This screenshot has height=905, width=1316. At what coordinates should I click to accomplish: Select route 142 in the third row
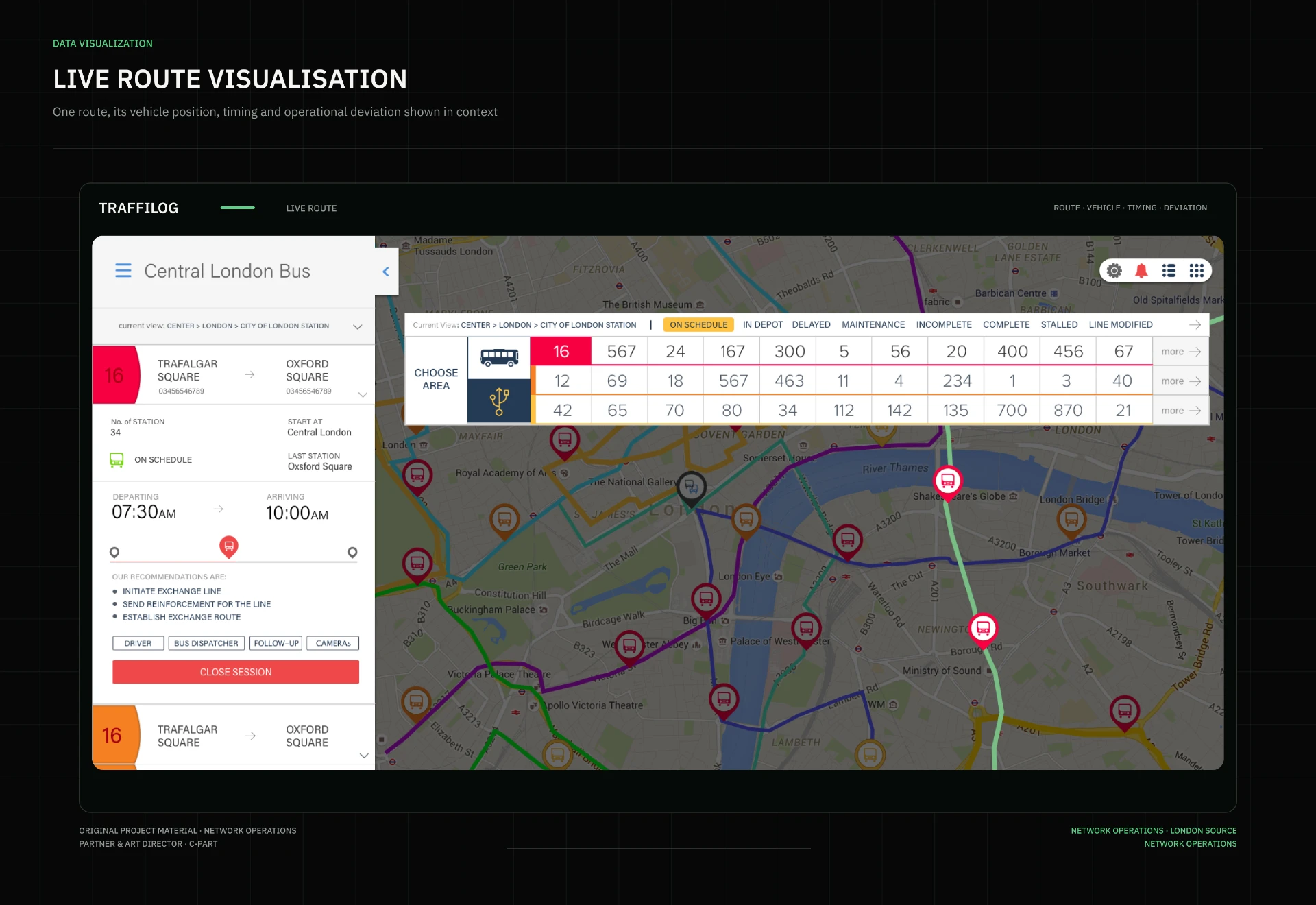(x=899, y=411)
